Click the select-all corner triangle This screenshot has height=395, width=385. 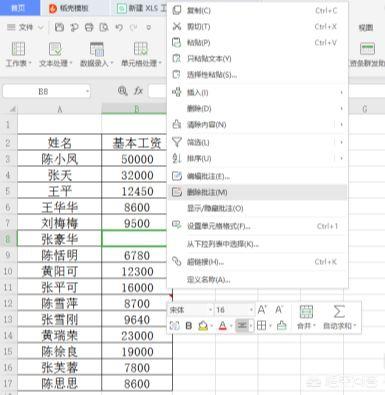point(12,109)
